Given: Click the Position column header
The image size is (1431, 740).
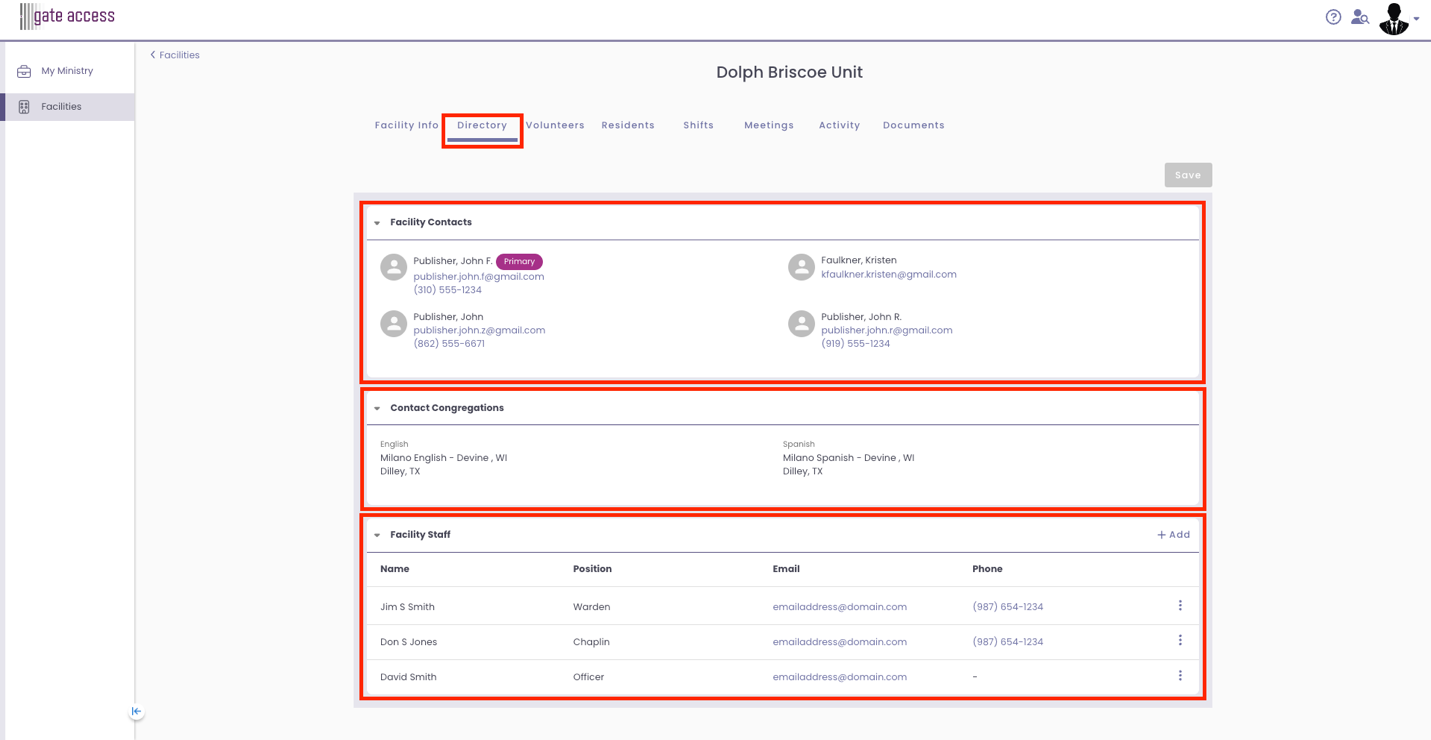Looking at the screenshot, I should click(x=592, y=569).
